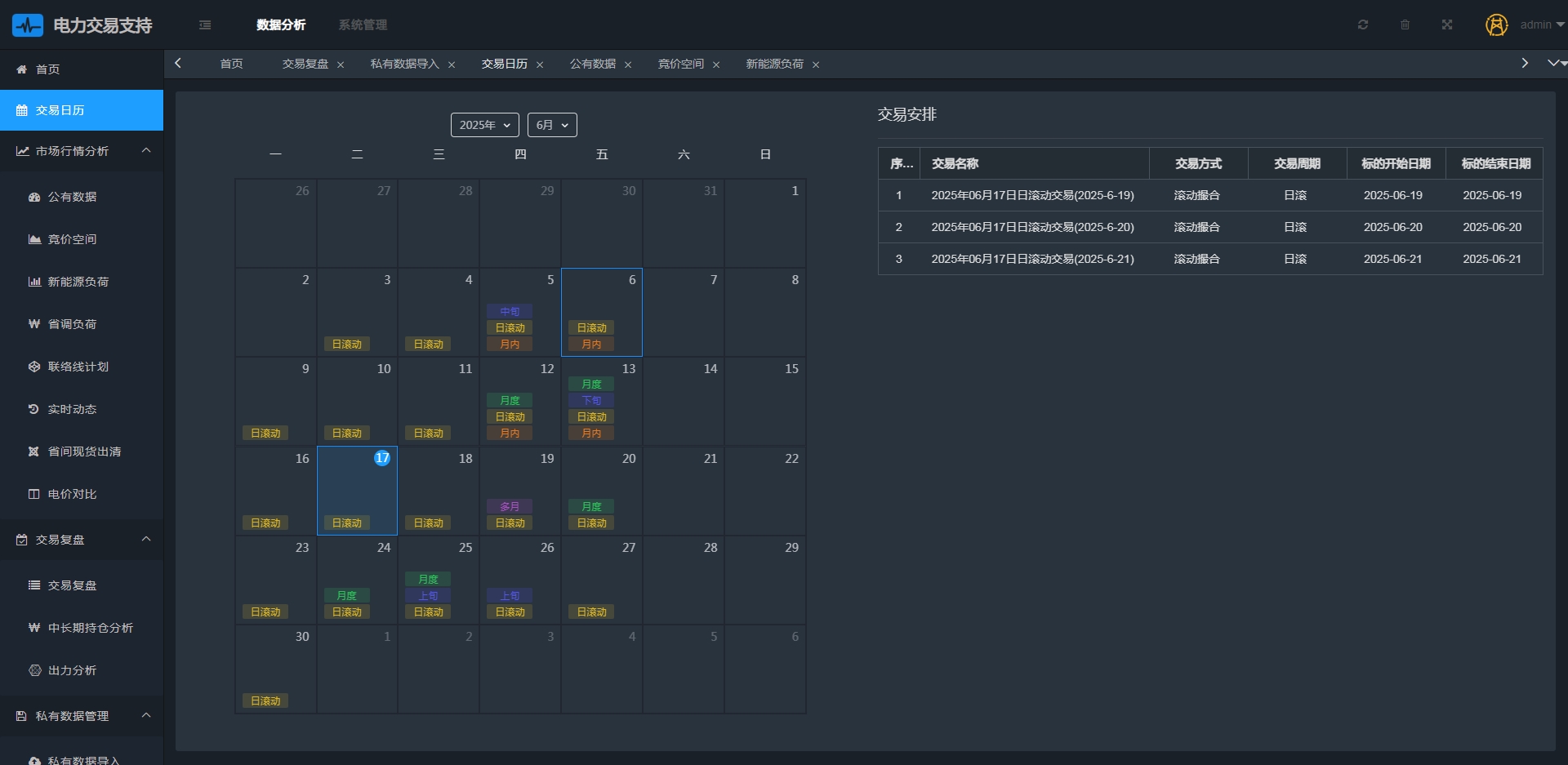1568x765 pixels.
Task: Open 电价对比 in the sidebar
Action: pyautogui.click(x=82, y=494)
